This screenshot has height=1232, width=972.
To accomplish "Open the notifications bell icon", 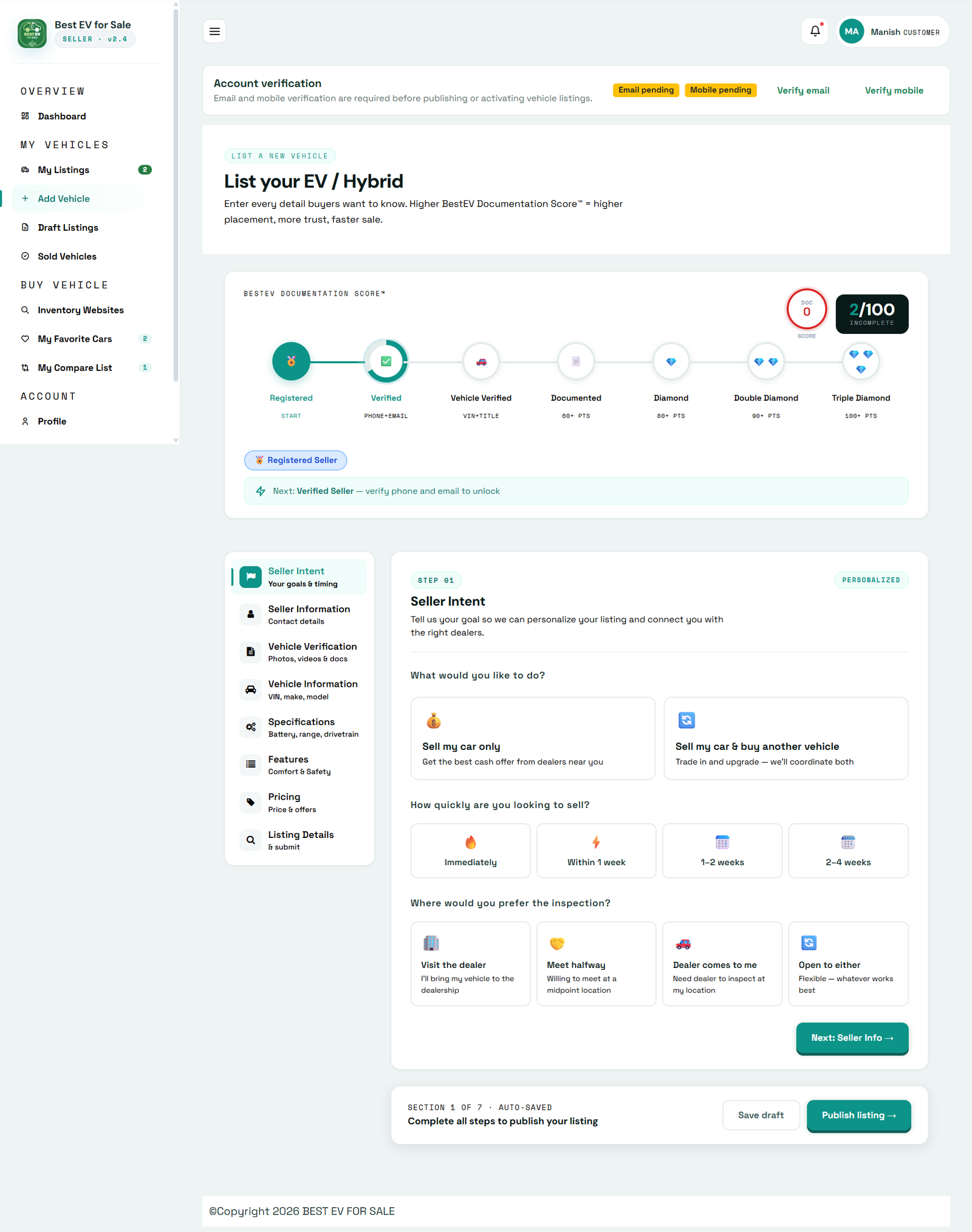I will point(815,32).
